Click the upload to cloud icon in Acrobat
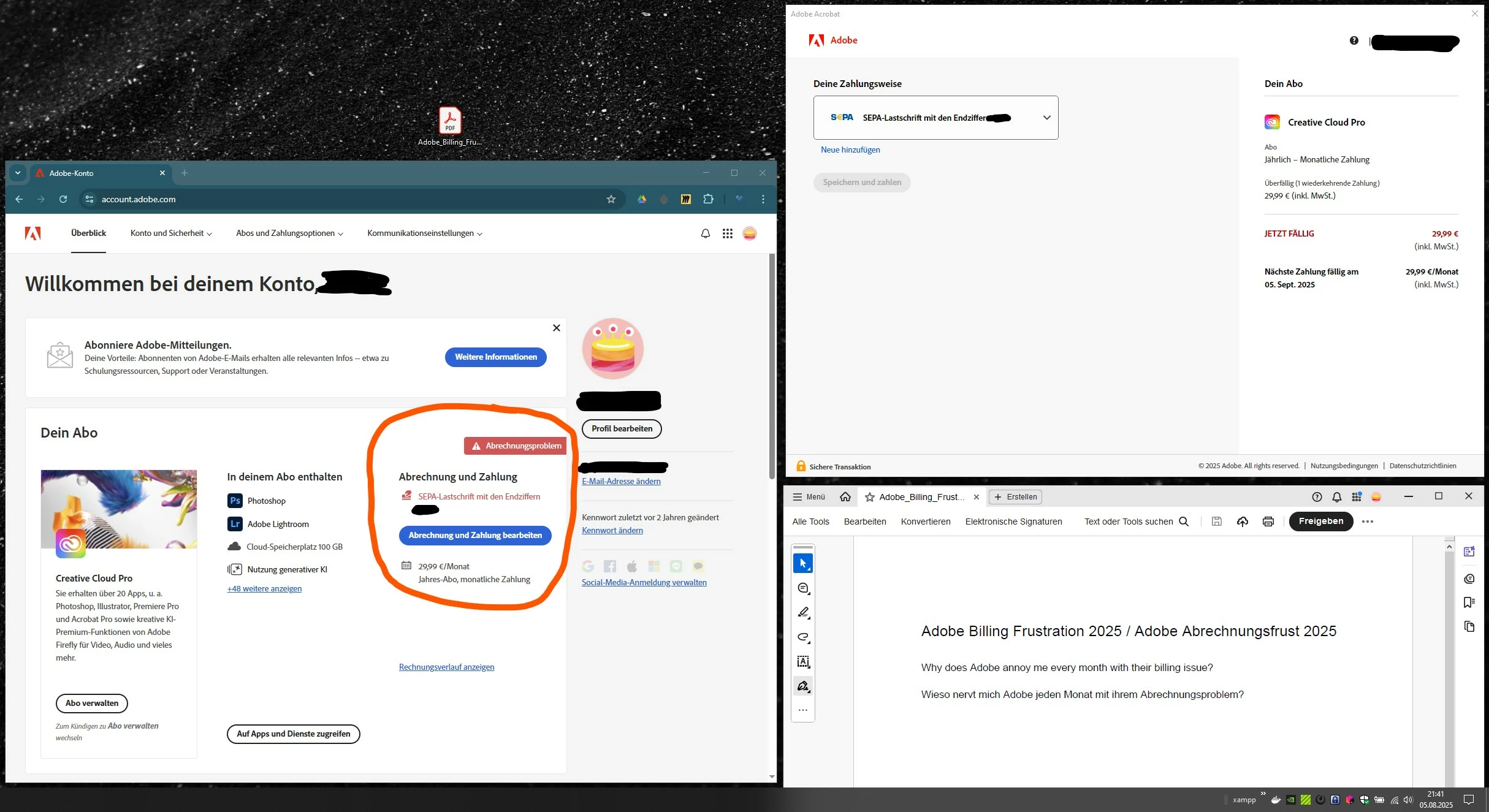 pyautogui.click(x=1242, y=522)
